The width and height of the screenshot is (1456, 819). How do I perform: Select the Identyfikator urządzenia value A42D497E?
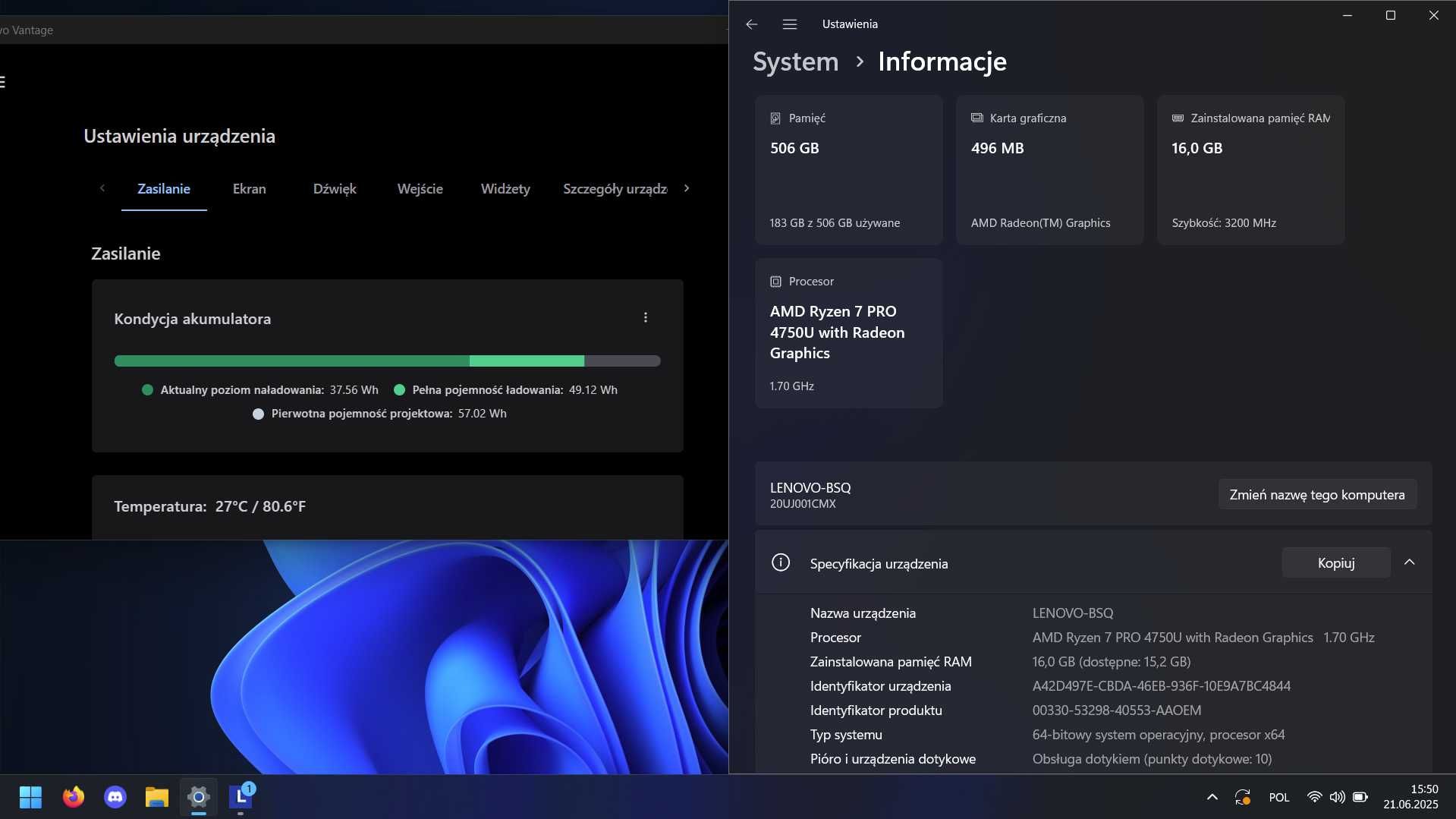click(1161, 686)
